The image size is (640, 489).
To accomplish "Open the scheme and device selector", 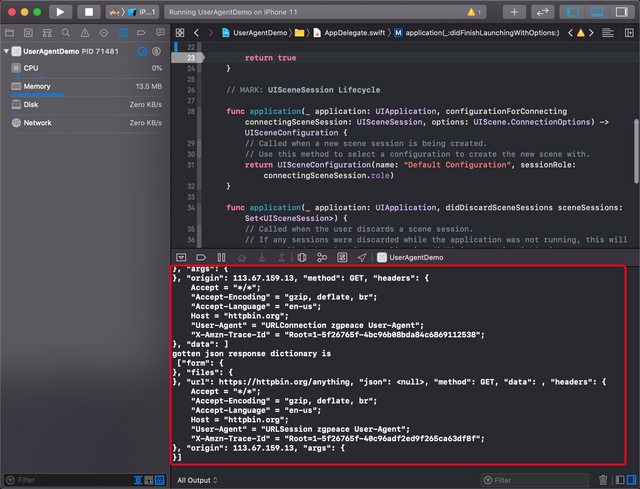I will [x=132, y=12].
